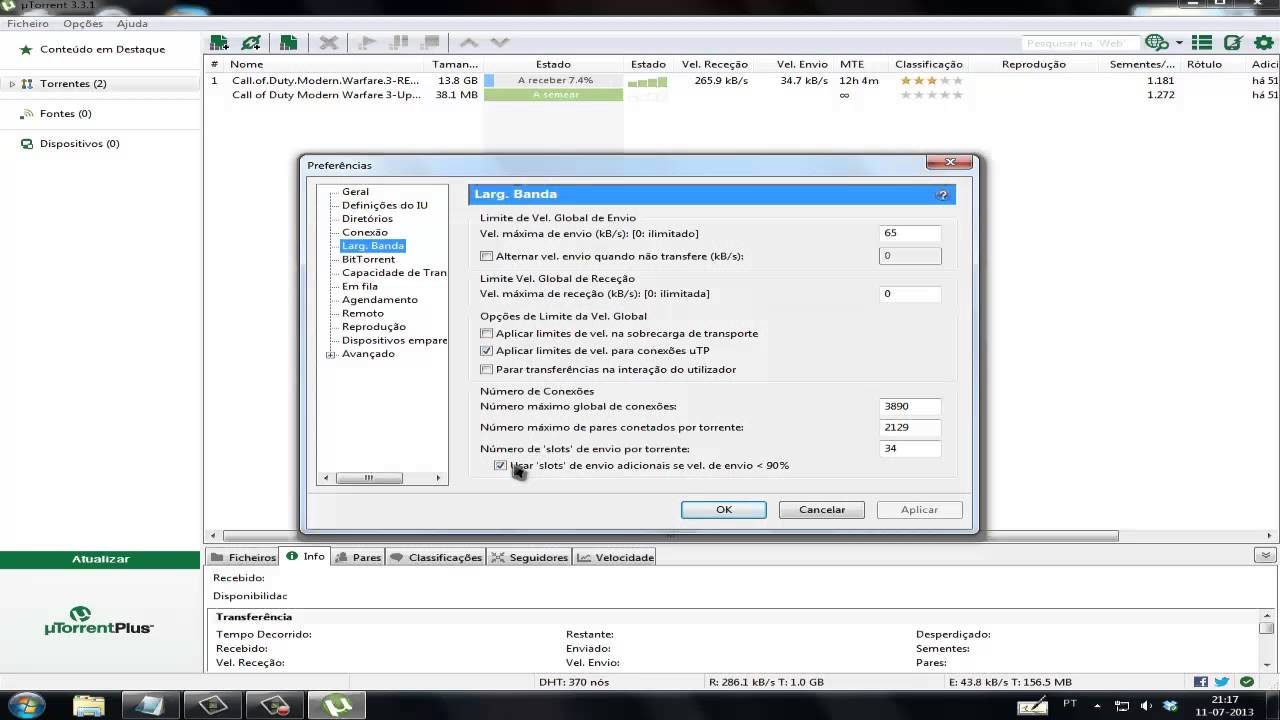Click the Twitter icon in status bar
1280x720 pixels.
[x=1222, y=682]
